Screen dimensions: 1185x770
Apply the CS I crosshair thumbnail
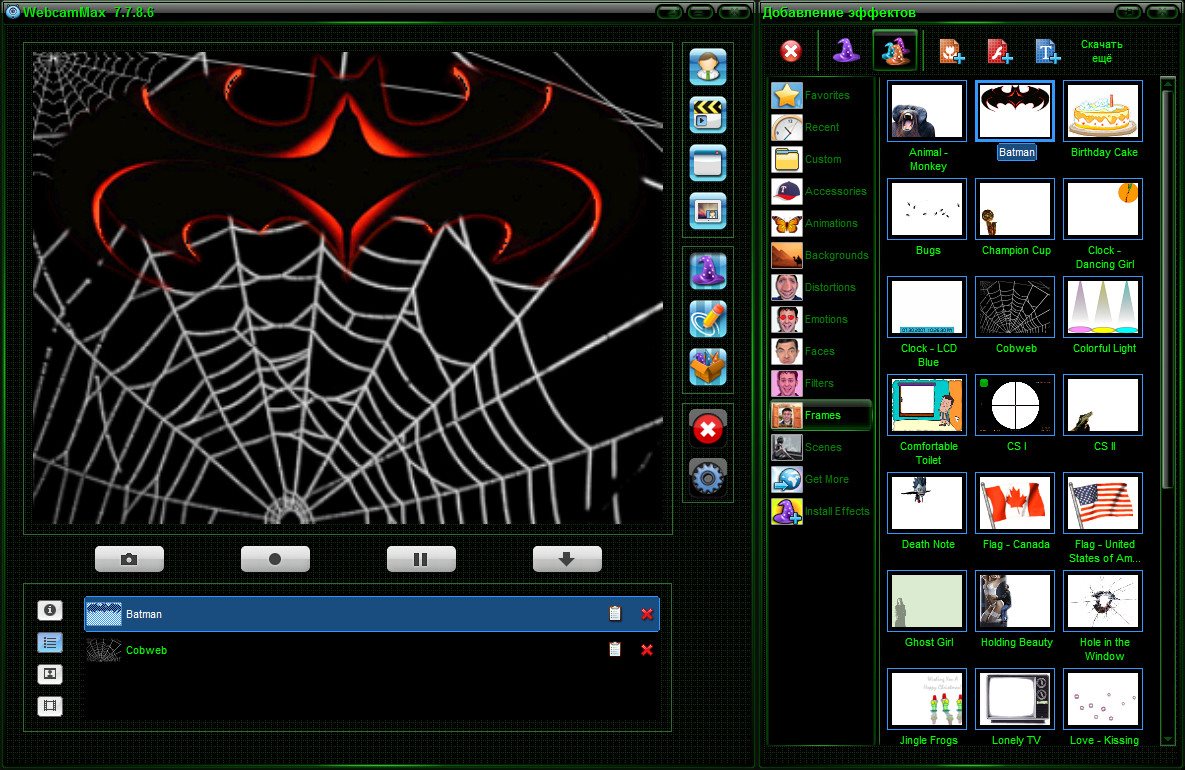(x=1015, y=405)
